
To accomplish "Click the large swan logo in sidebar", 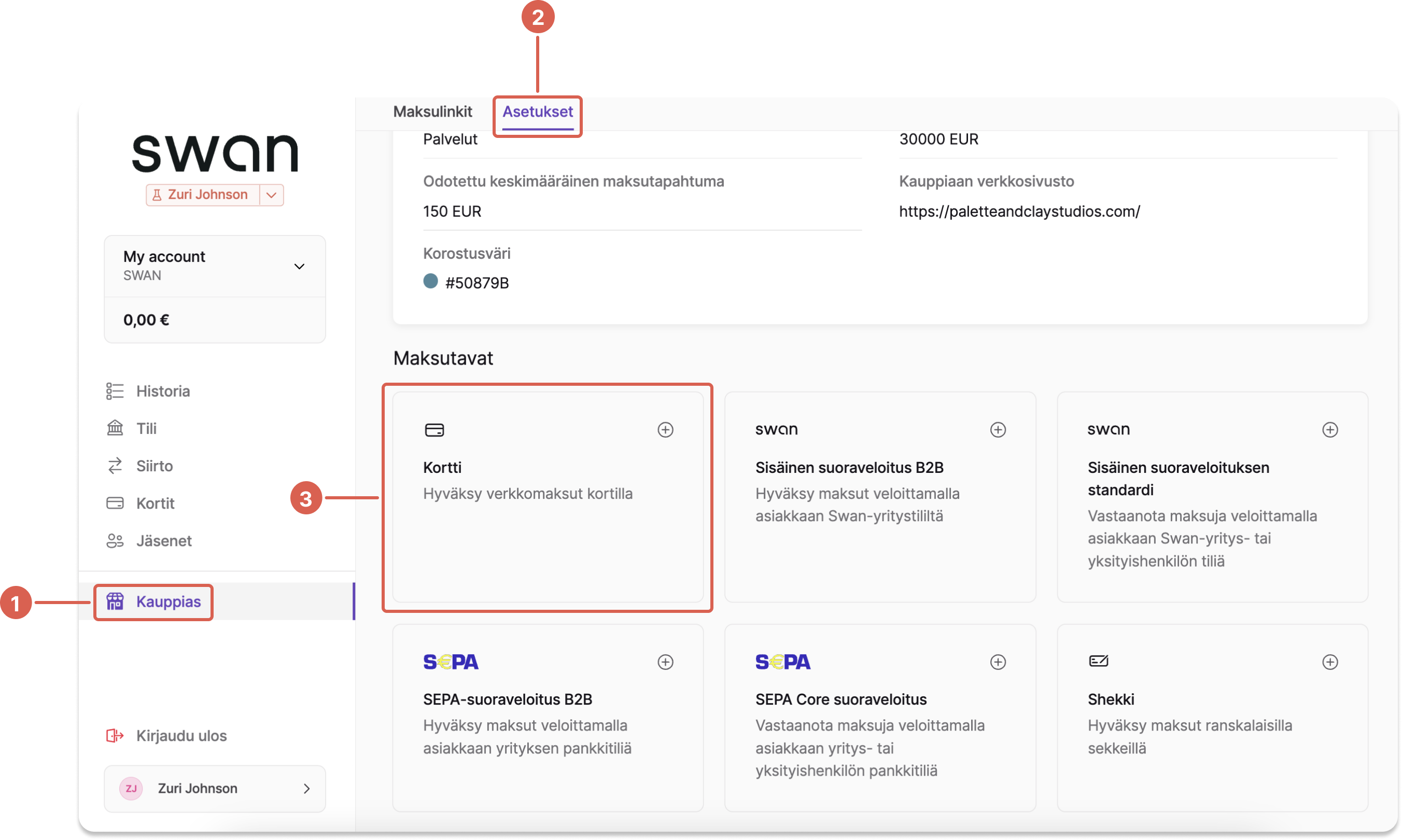I will pos(215,153).
